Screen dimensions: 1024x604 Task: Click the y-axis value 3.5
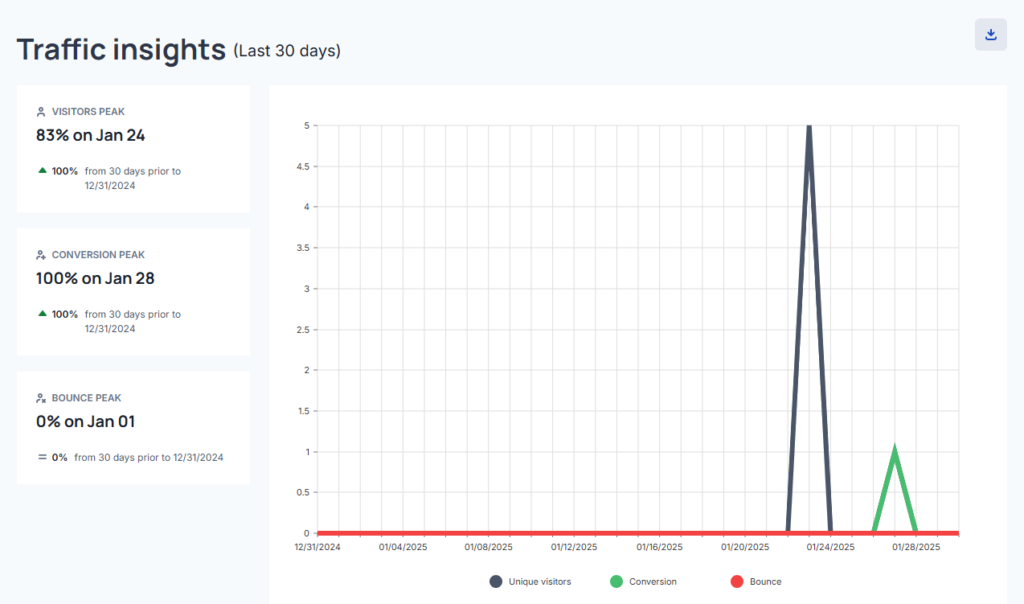click(x=303, y=247)
